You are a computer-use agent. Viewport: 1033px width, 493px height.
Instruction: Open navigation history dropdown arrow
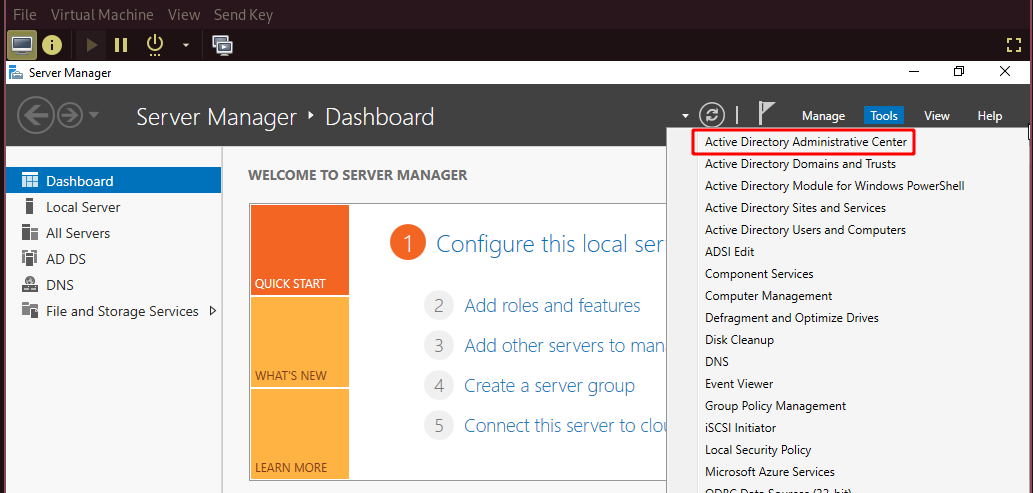coord(94,115)
